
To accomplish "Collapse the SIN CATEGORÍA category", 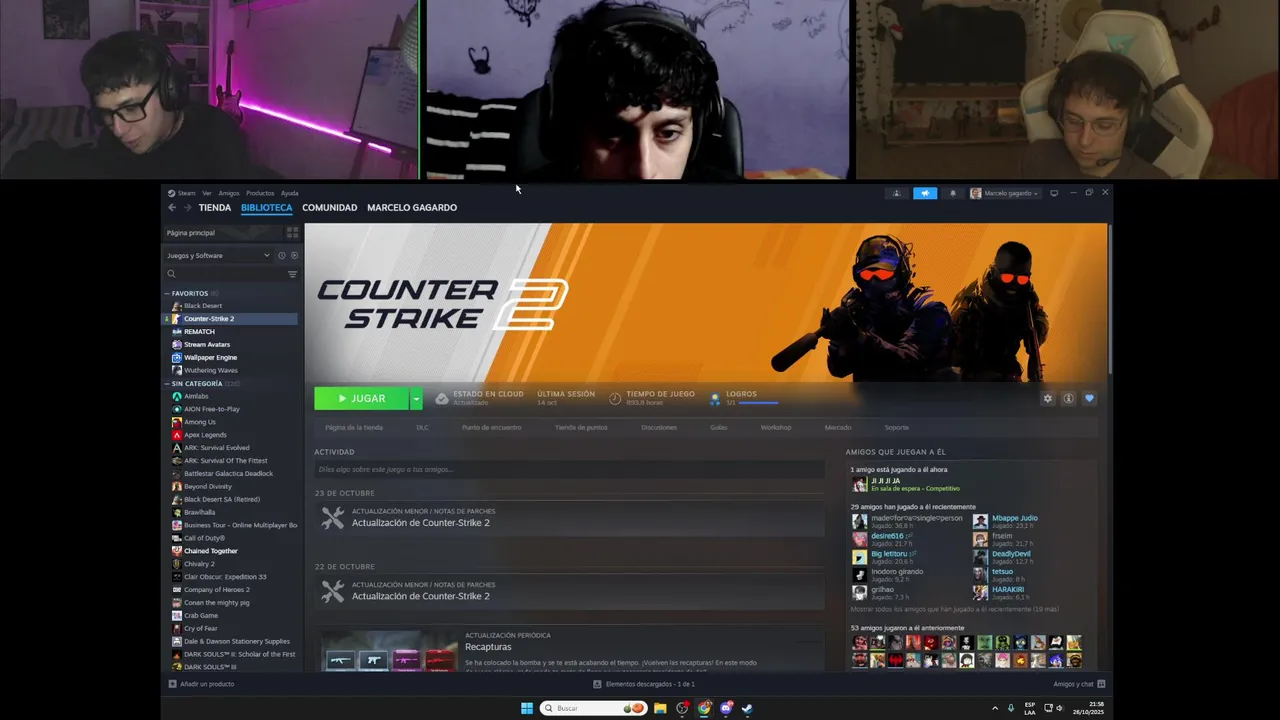I will 167,383.
